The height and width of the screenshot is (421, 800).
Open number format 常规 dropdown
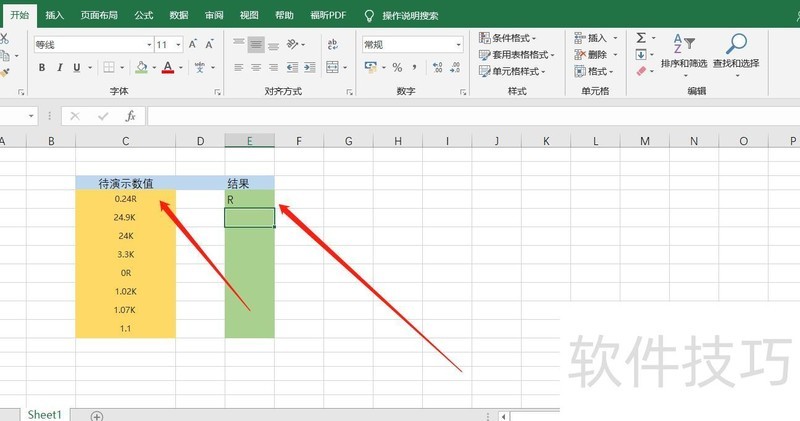458,45
